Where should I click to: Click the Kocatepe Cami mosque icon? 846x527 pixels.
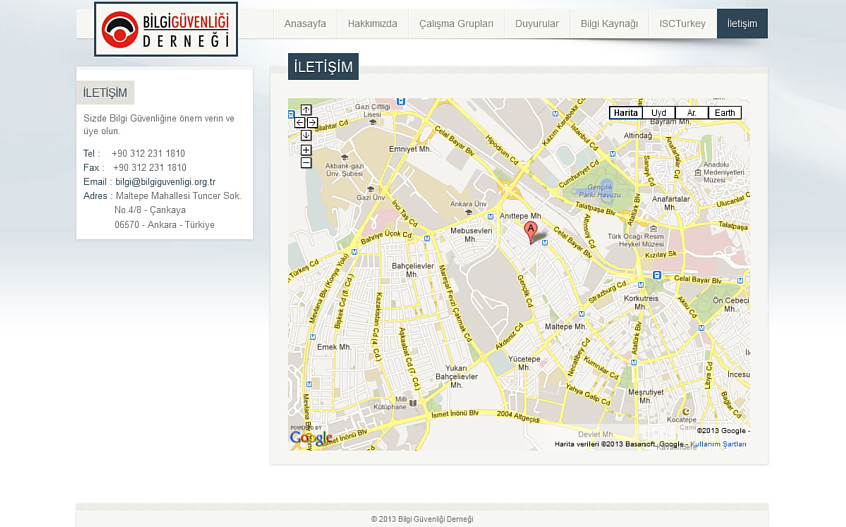point(686,412)
